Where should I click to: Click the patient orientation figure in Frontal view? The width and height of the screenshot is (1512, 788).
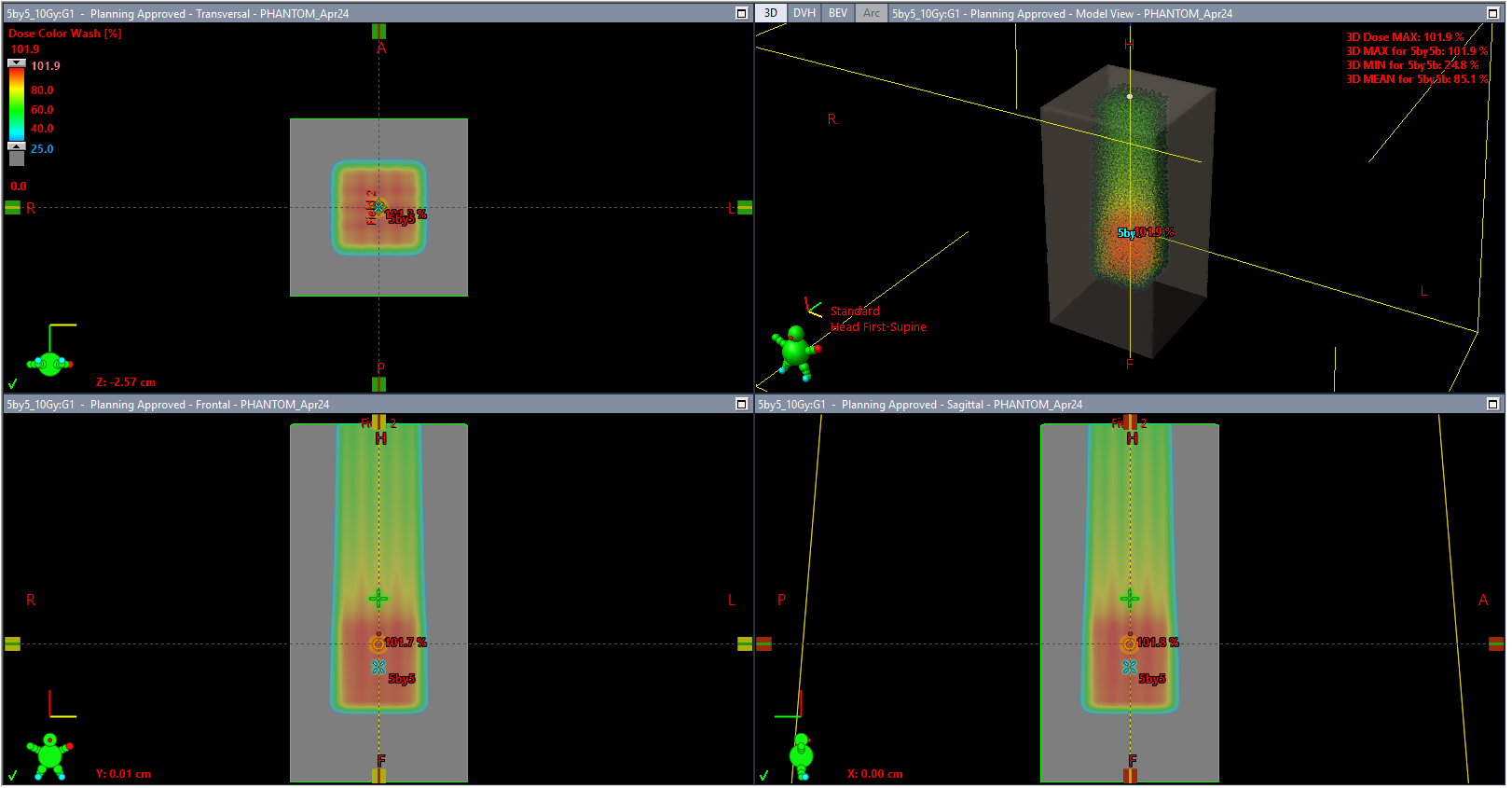coord(49,754)
